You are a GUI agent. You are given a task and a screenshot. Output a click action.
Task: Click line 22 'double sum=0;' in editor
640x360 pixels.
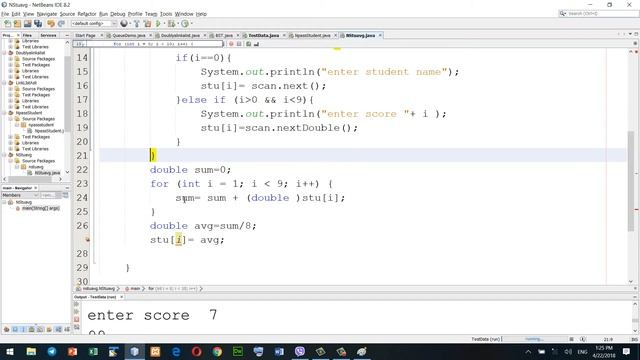click(190, 170)
